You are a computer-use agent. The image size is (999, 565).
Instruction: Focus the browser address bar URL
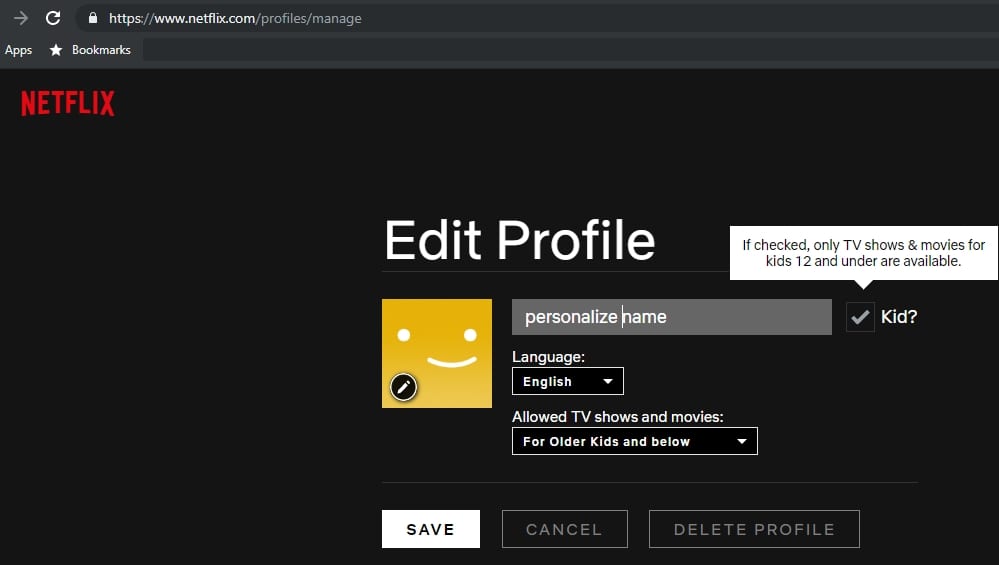pyautogui.click(x=235, y=18)
